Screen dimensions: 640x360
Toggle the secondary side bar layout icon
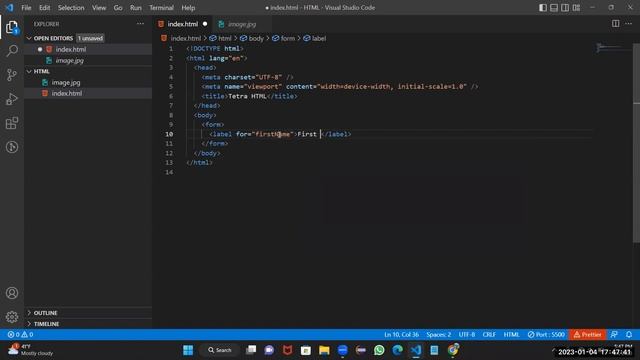[x=565, y=8]
